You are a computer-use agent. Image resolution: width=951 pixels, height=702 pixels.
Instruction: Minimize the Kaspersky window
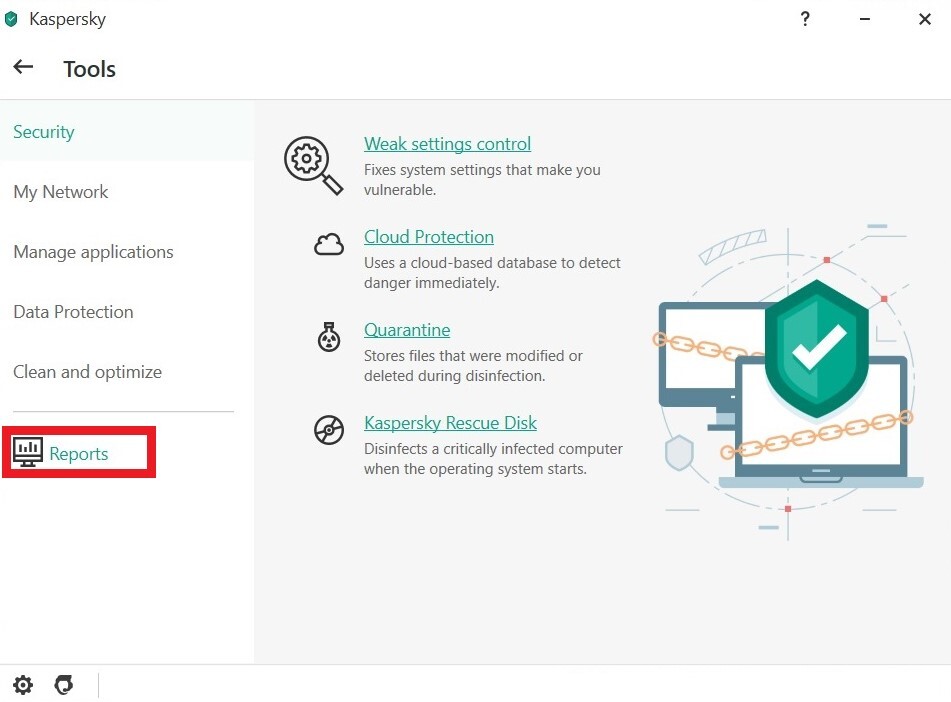coord(865,19)
